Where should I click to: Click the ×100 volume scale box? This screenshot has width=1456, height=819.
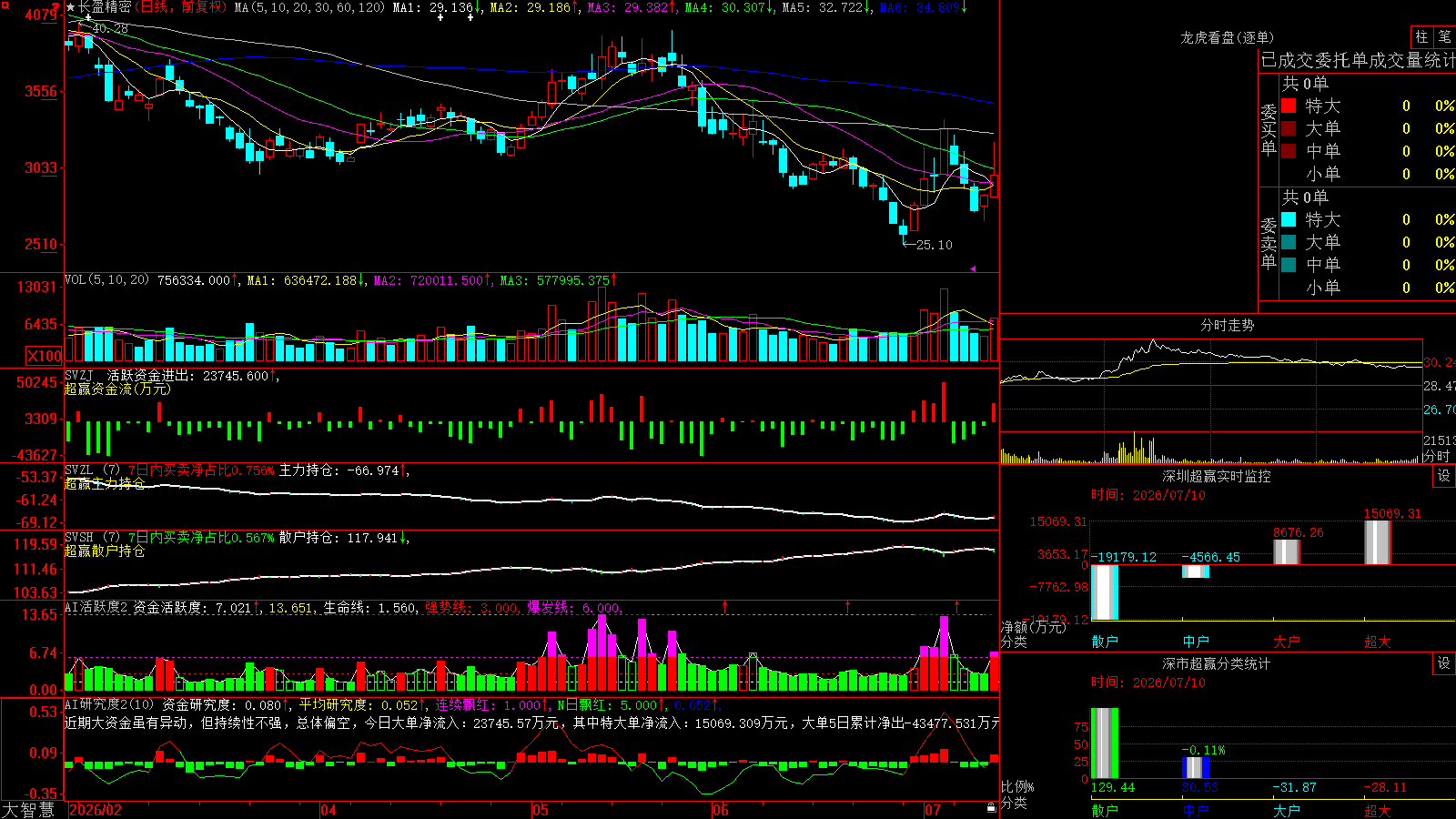[44, 356]
